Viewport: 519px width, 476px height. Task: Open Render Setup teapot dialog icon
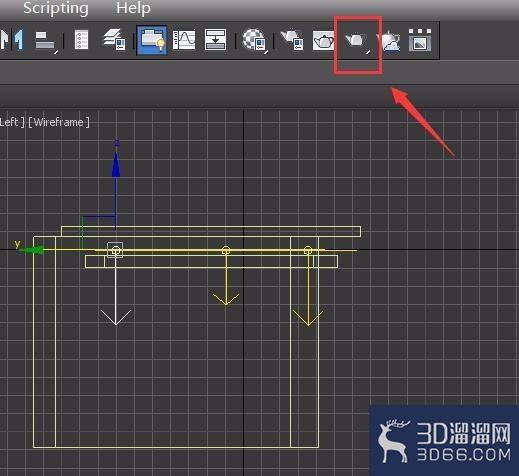[291, 40]
